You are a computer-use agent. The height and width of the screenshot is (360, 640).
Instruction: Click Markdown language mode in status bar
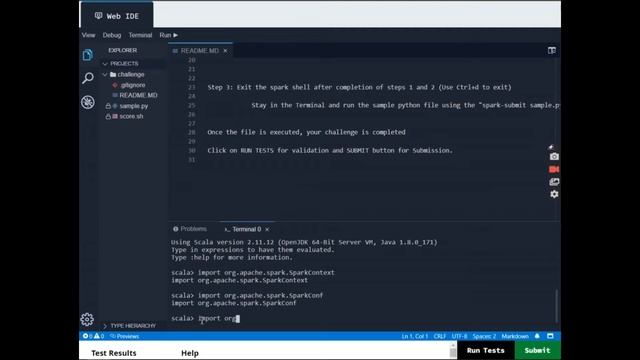coord(515,336)
